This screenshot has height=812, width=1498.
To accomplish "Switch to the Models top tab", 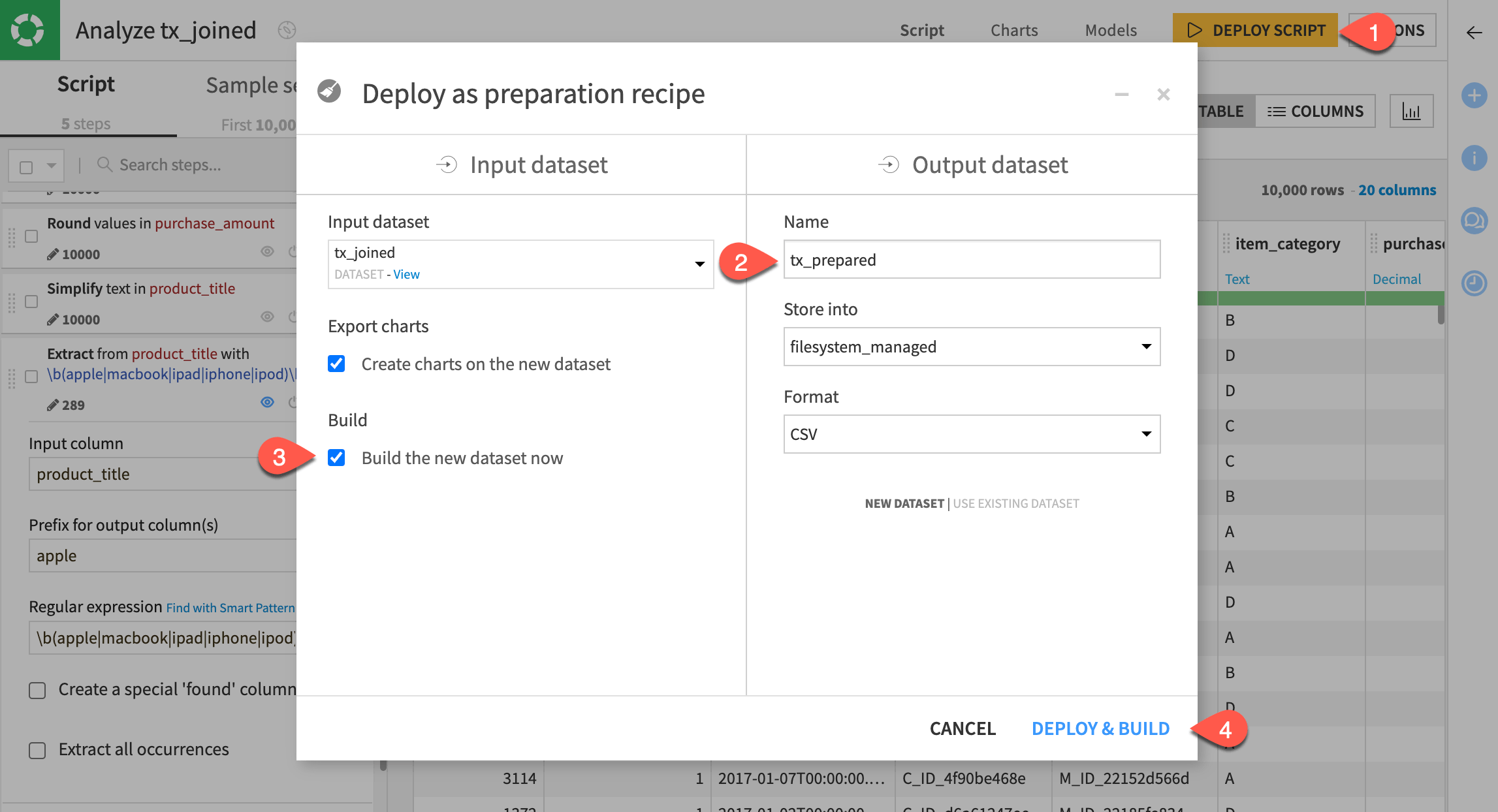I will [x=1111, y=30].
